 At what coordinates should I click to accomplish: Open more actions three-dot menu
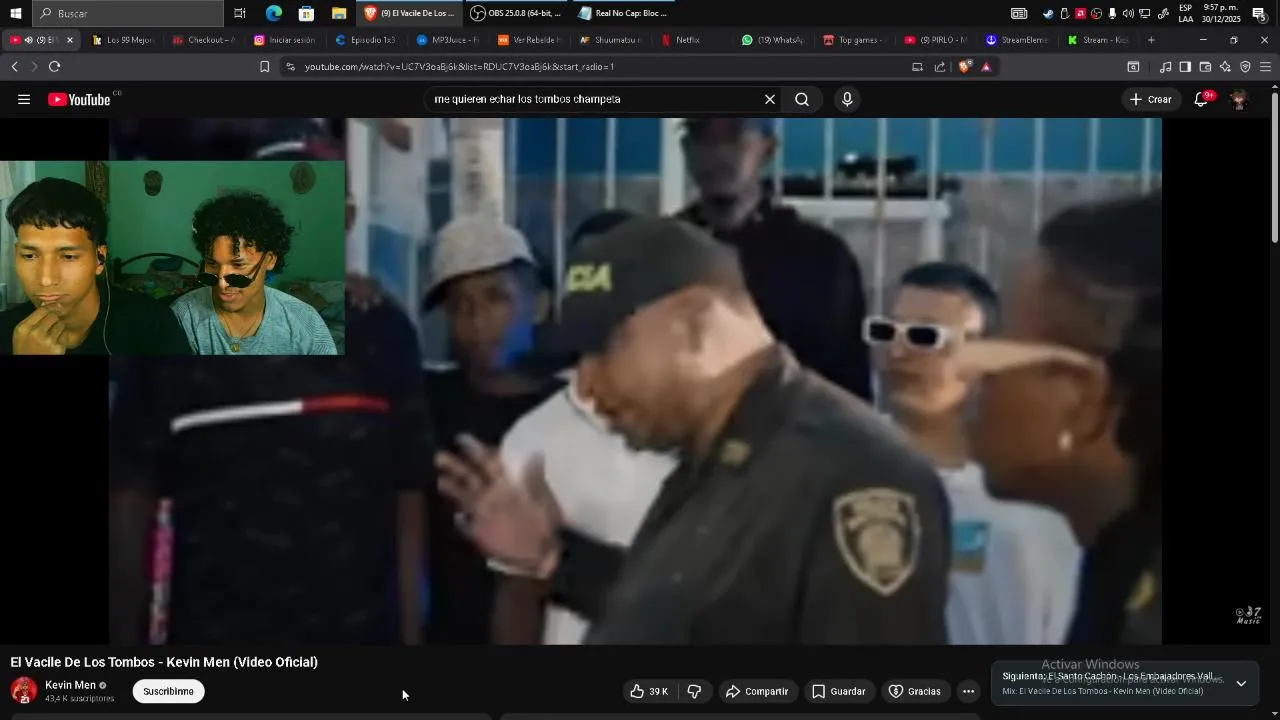[x=968, y=691]
